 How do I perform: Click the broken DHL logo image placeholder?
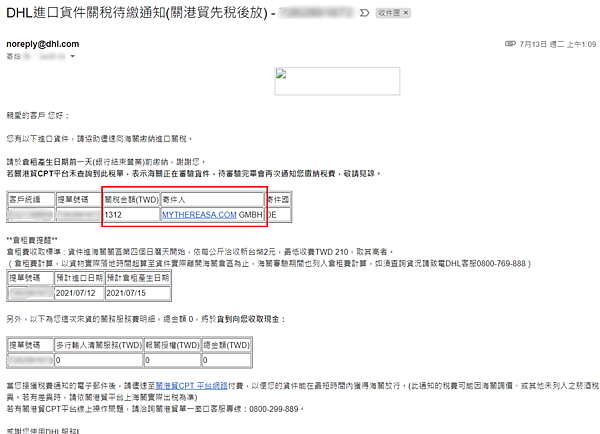click(337, 81)
